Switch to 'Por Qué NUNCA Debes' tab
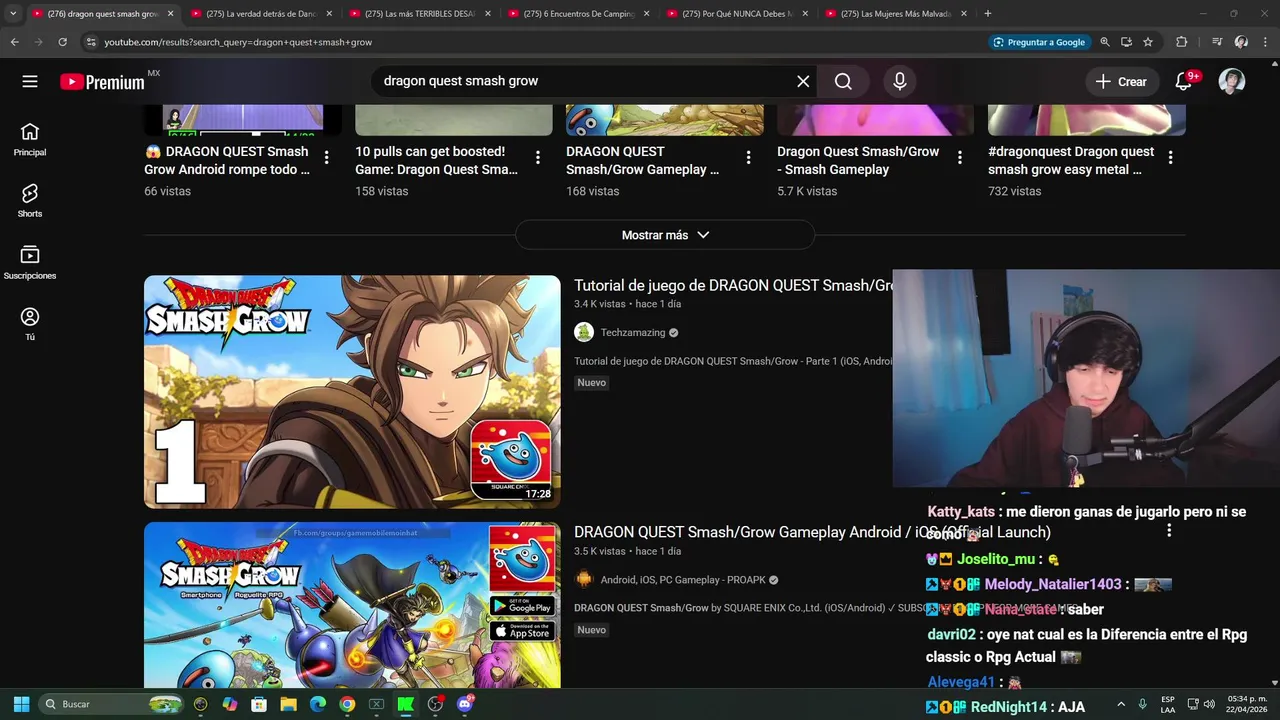The image size is (1280, 720). tap(737, 14)
